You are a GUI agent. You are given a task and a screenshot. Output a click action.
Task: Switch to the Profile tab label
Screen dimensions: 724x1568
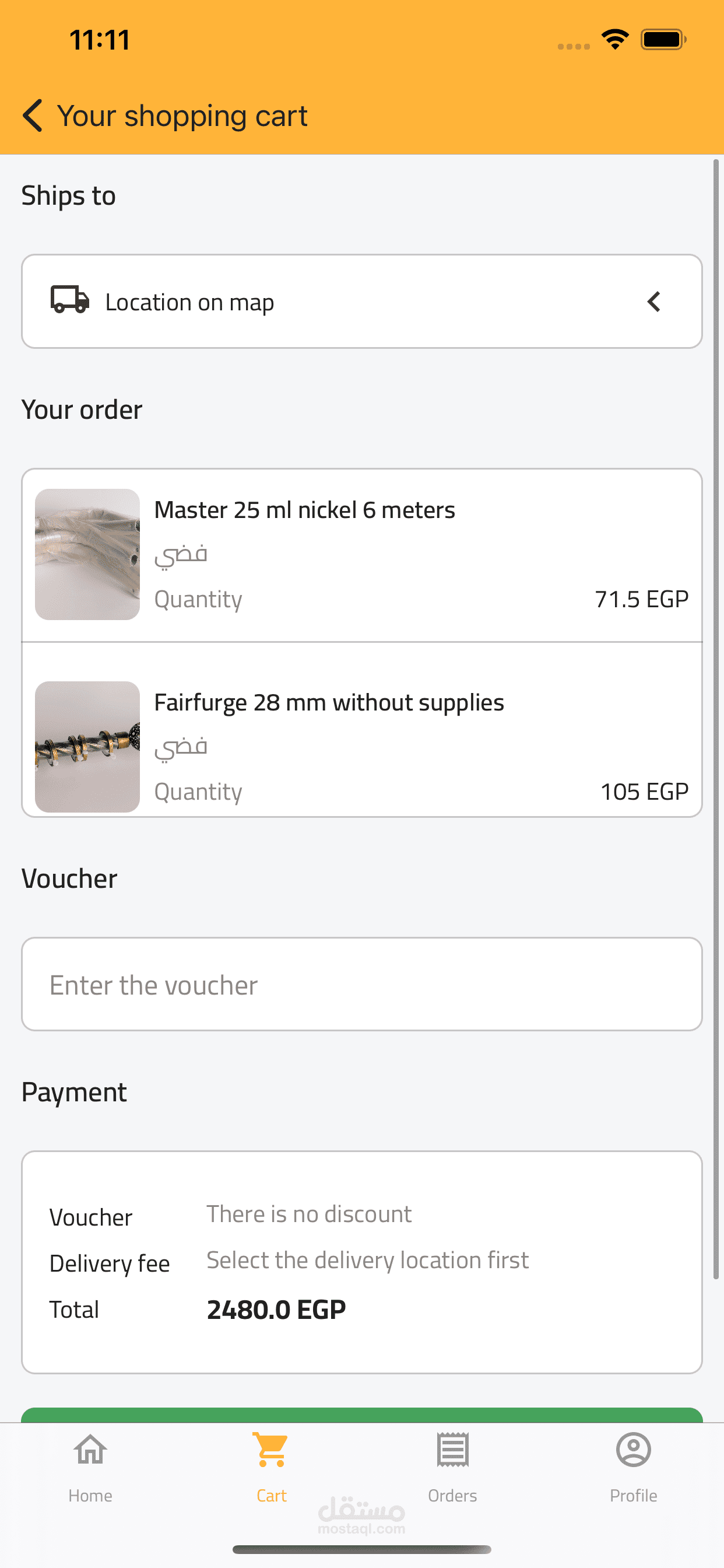[x=633, y=1496]
